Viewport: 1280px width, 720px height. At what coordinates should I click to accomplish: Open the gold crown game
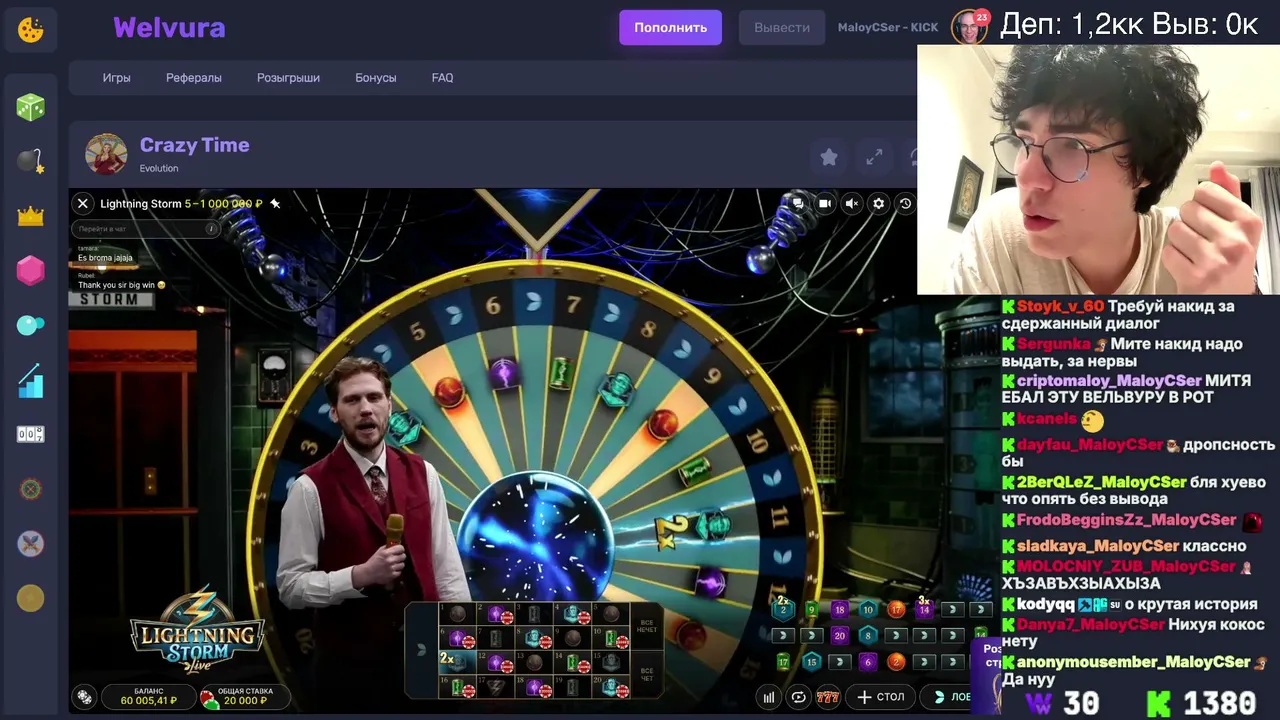coord(30,216)
